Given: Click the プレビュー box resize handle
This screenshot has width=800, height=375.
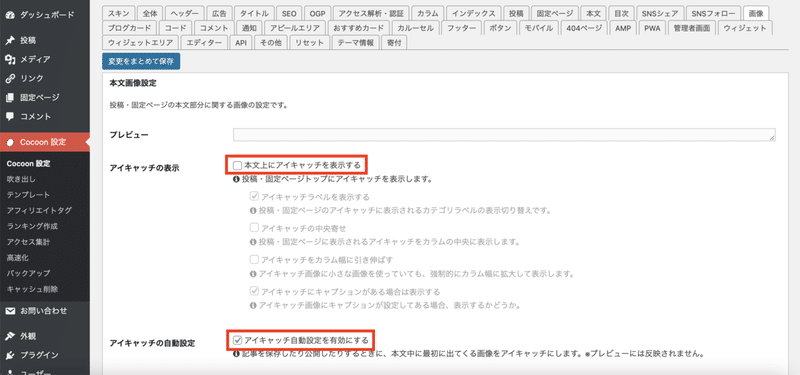Looking at the screenshot, I should coord(772,138).
